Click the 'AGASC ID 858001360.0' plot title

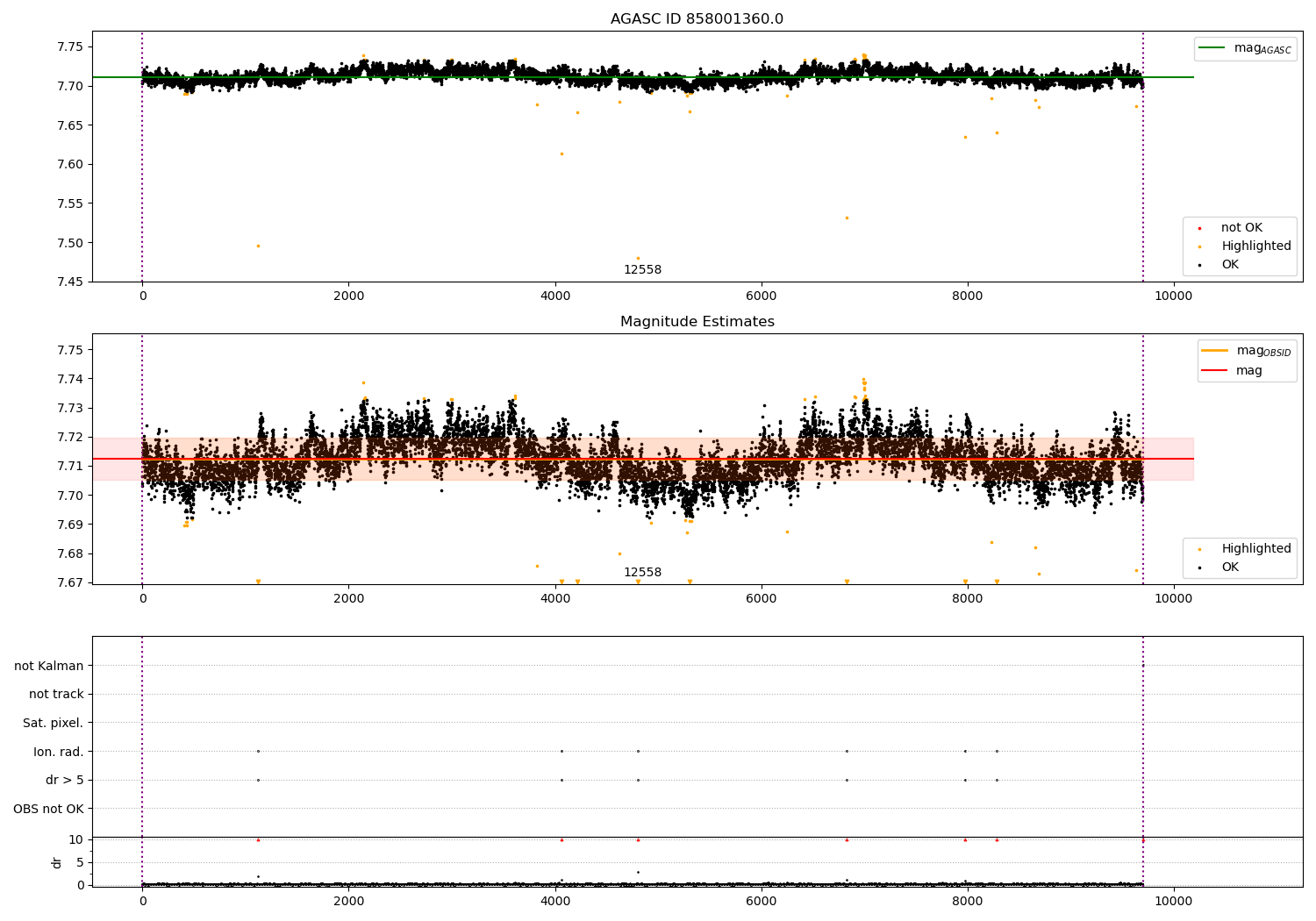[697, 19]
